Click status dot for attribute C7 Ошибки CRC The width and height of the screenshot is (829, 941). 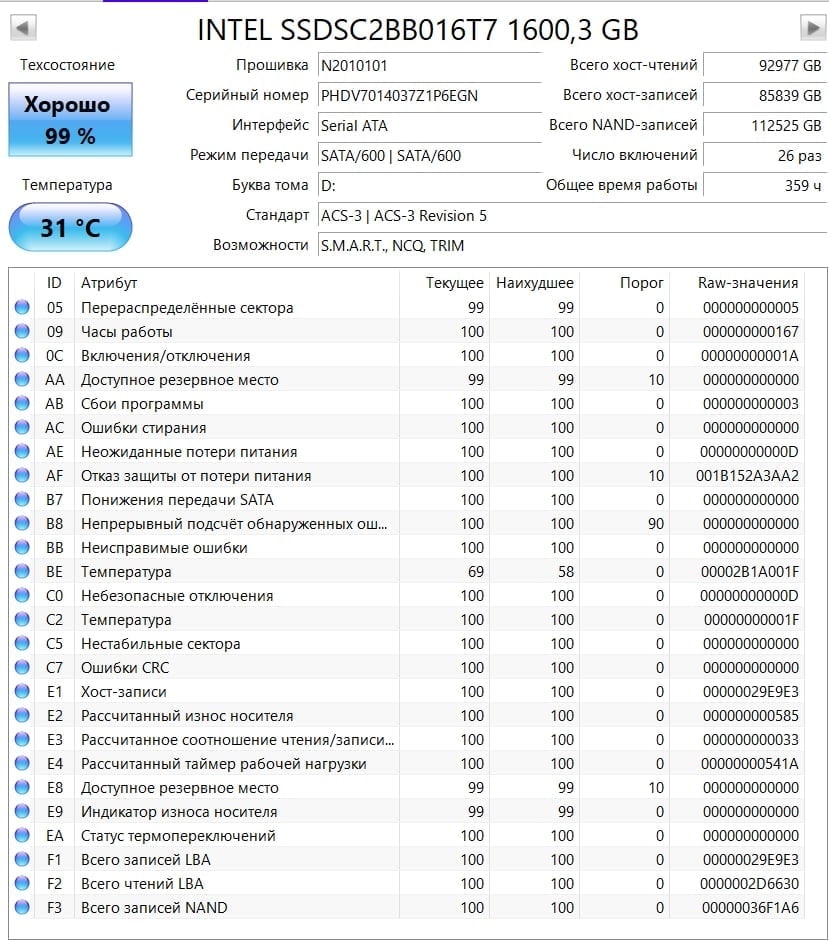(22, 667)
